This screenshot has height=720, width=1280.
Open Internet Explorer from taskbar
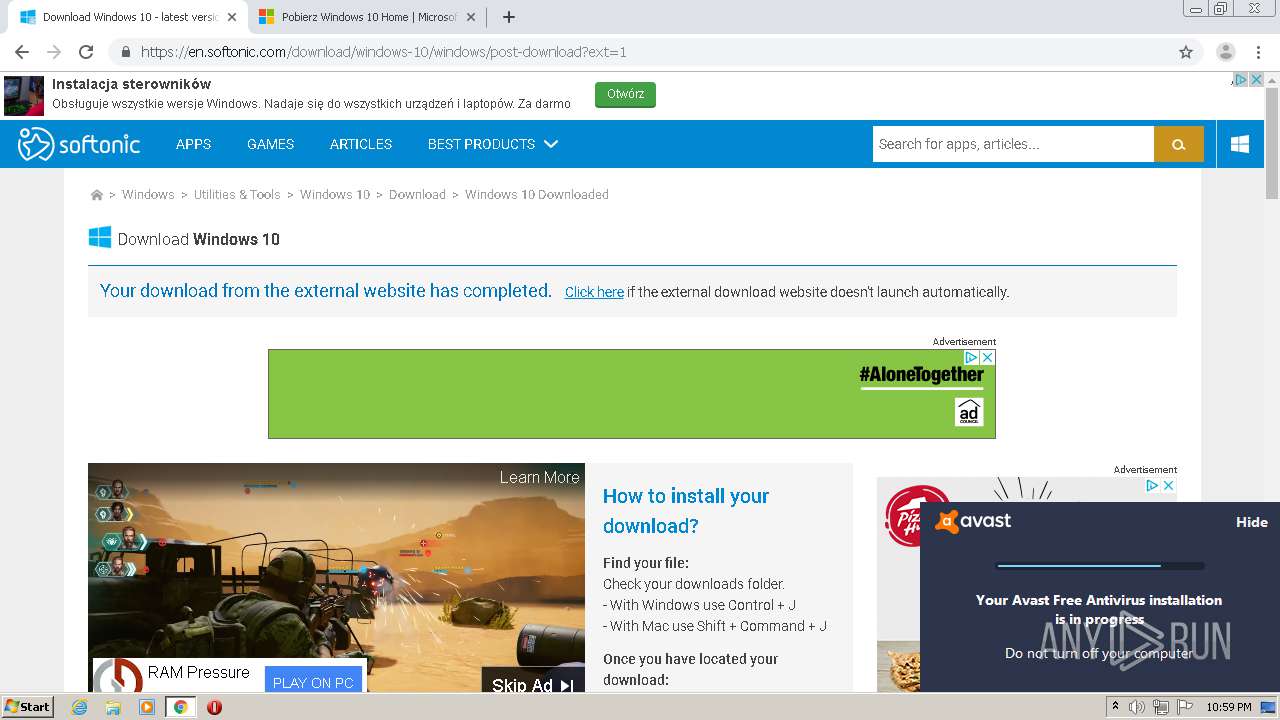pos(79,707)
